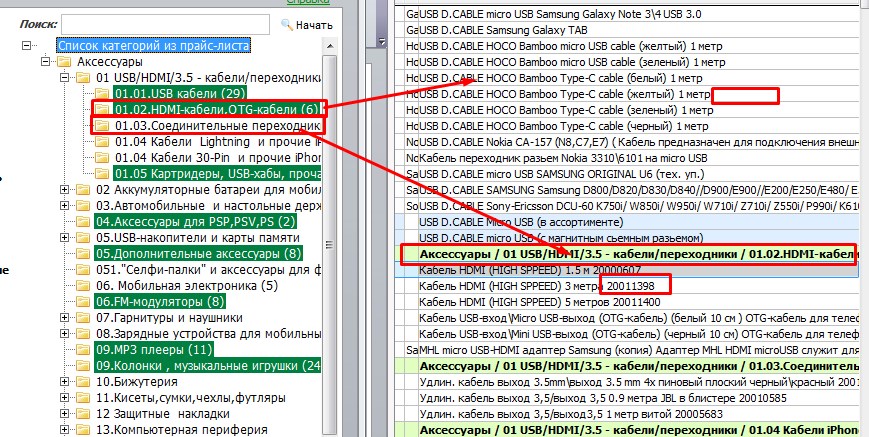This screenshot has height=437, width=869.
Task: Expand the 08.Зарядные устройства node
Action: click(64, 334)
